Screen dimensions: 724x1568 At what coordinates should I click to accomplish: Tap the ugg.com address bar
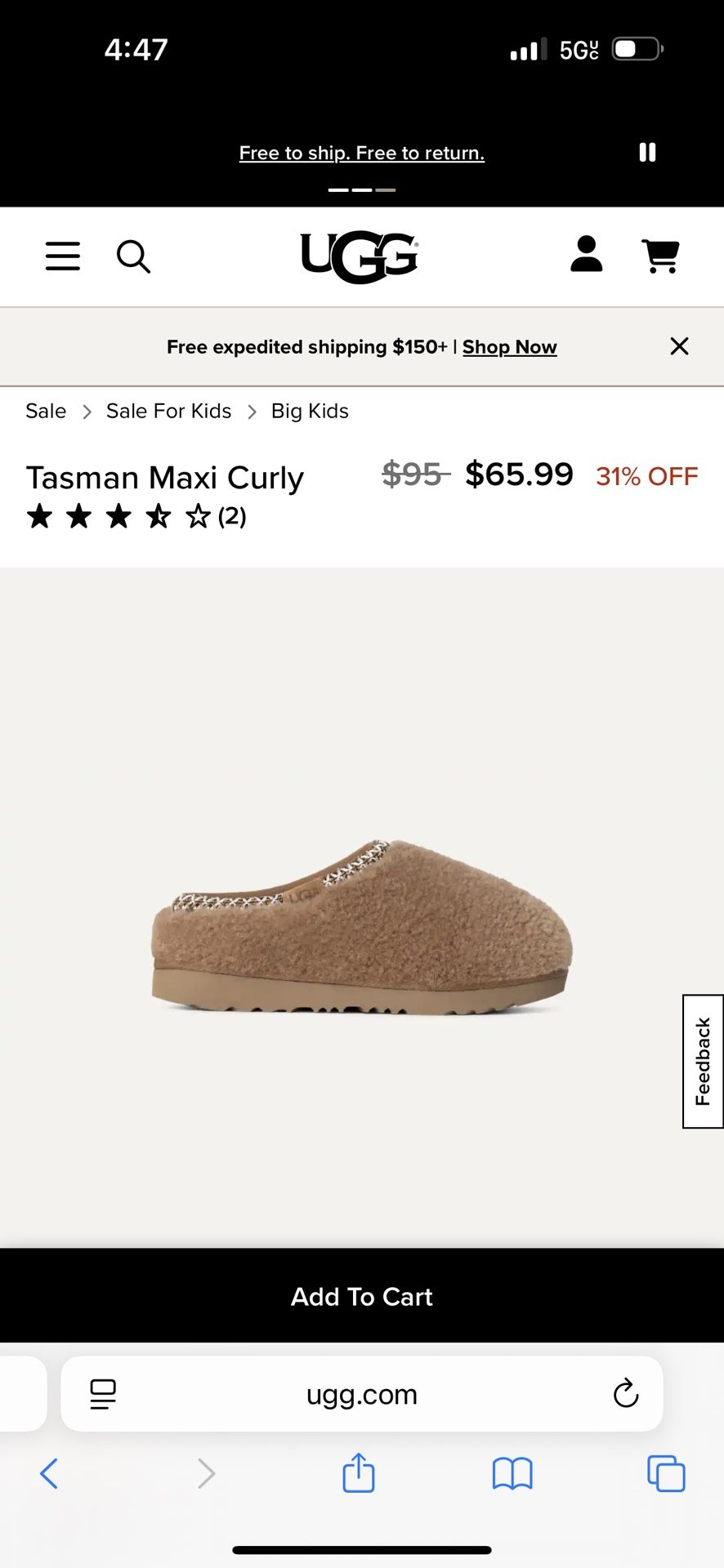[x=361, y=1394]
